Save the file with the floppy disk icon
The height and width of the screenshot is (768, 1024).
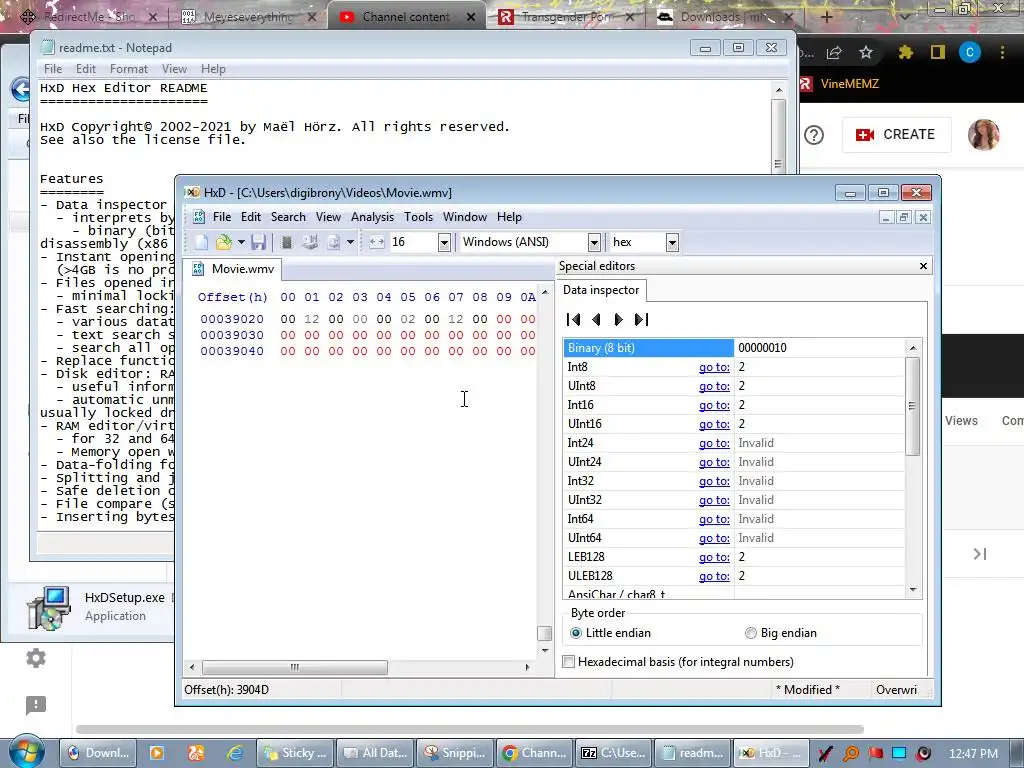259,242
